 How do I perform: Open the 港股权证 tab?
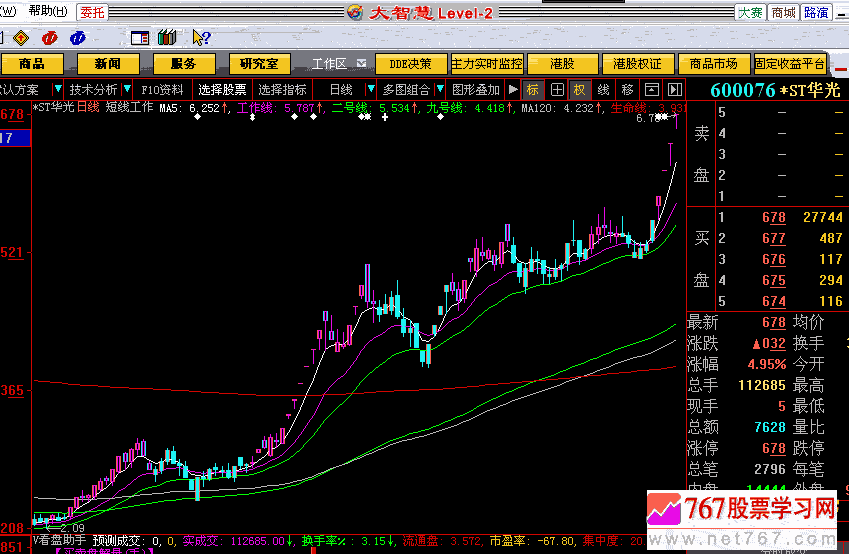pos(638,64)
